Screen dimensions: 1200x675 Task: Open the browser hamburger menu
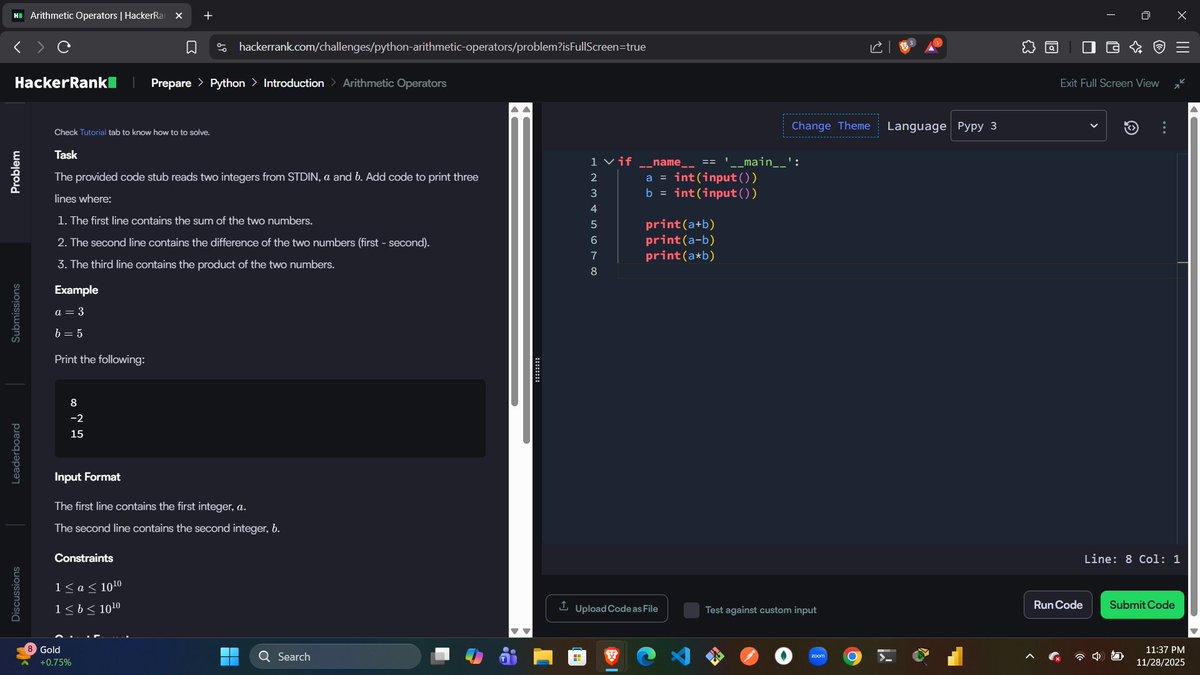[1184, 46]
